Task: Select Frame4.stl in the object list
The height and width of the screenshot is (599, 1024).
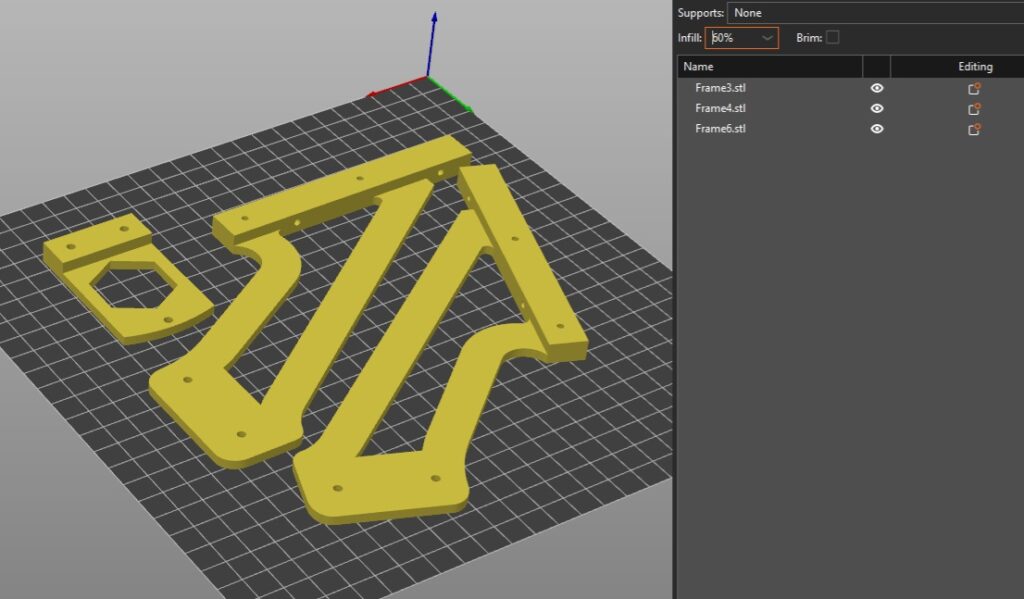Action: 720,108
